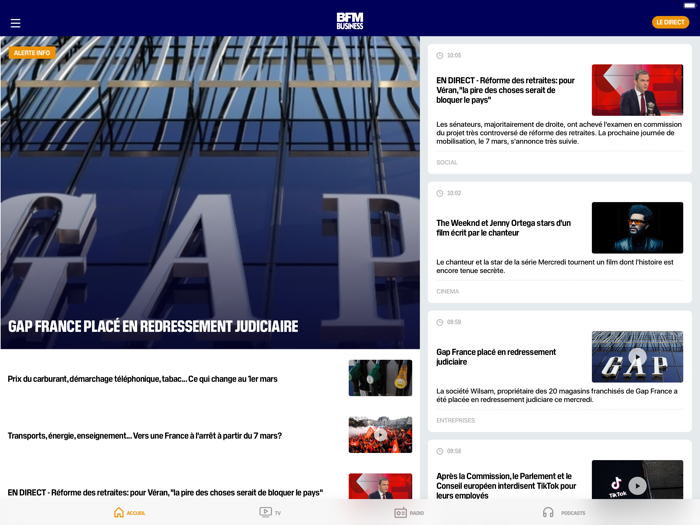700x525 pixels.
Task: Open headline Gap France placé en redressement judiciaire
Action: click(153, 326)
